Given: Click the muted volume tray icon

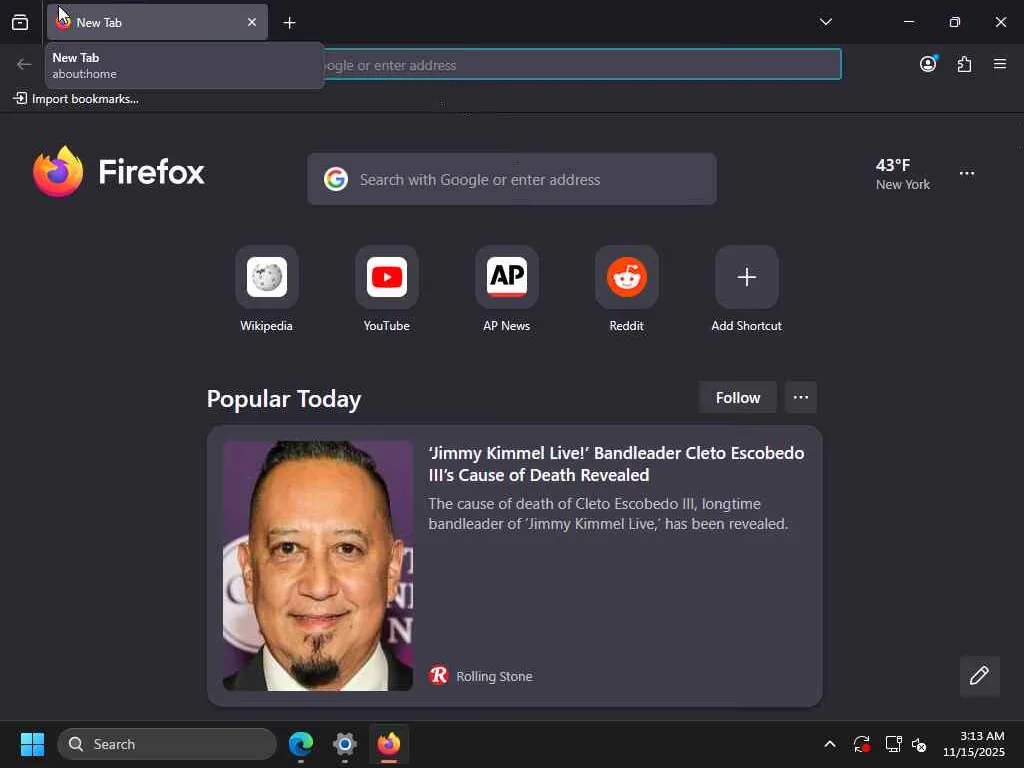Looking at the screenshot, I should click(920, 744).
